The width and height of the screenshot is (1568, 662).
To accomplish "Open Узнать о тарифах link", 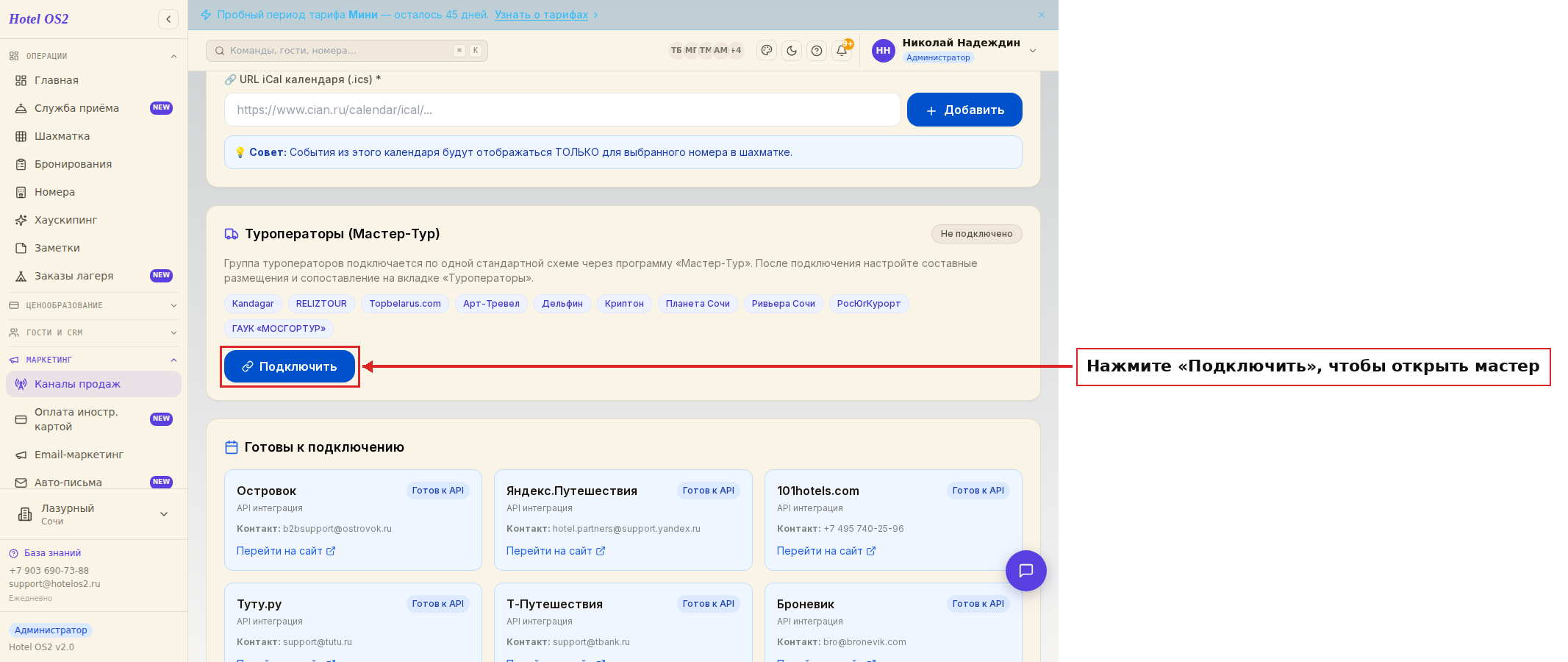I will 541,15.
